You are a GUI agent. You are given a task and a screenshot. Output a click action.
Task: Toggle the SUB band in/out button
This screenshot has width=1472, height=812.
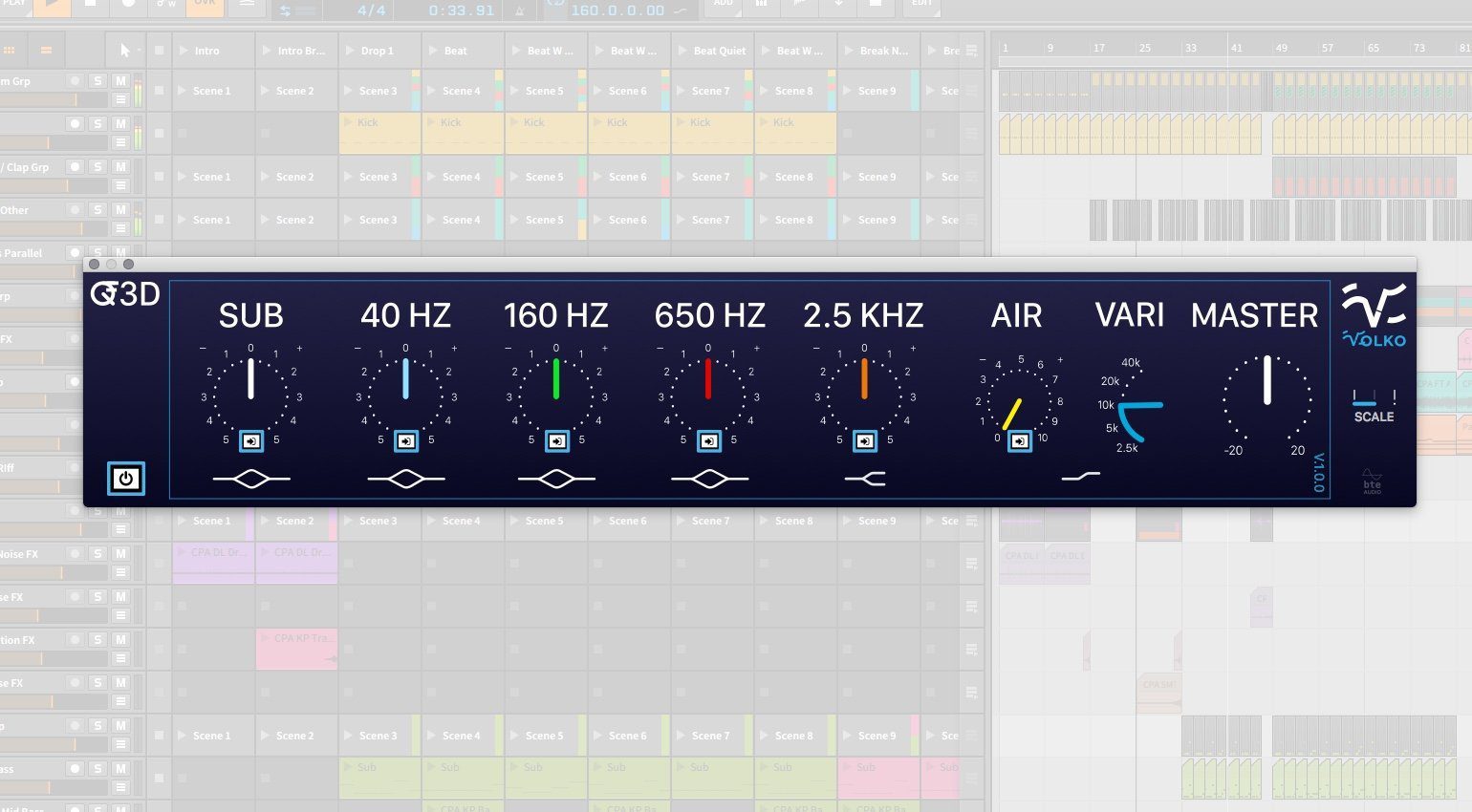click(x=251, y=441)
